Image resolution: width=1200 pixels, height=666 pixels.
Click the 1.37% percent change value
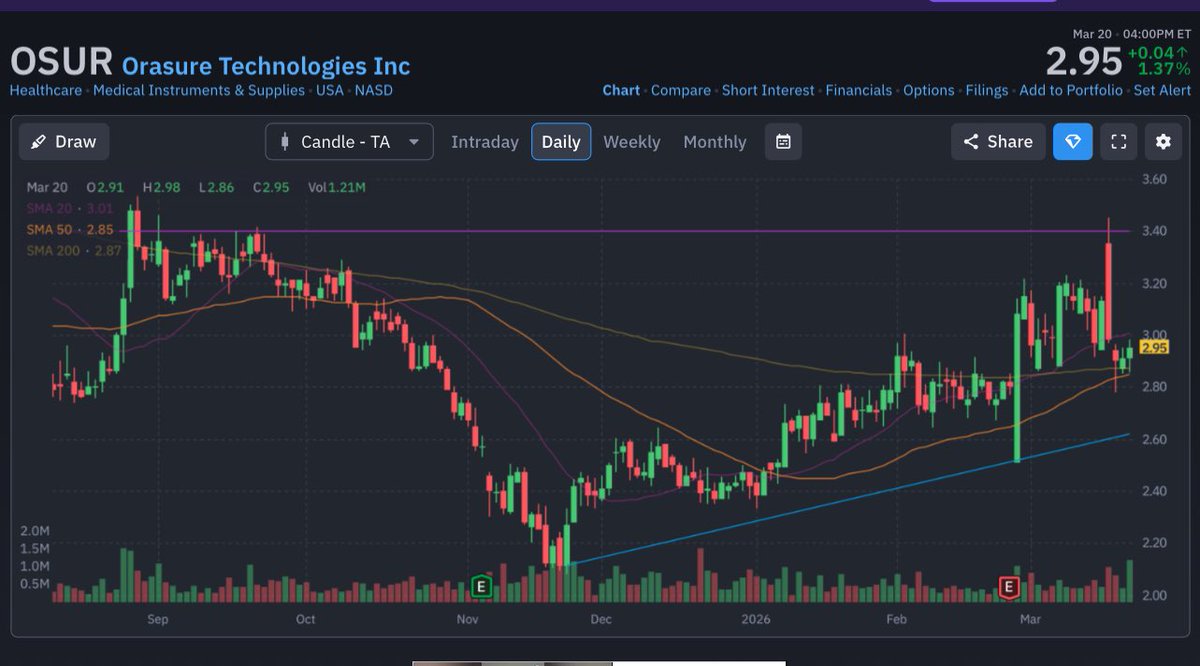(1164, 69)
